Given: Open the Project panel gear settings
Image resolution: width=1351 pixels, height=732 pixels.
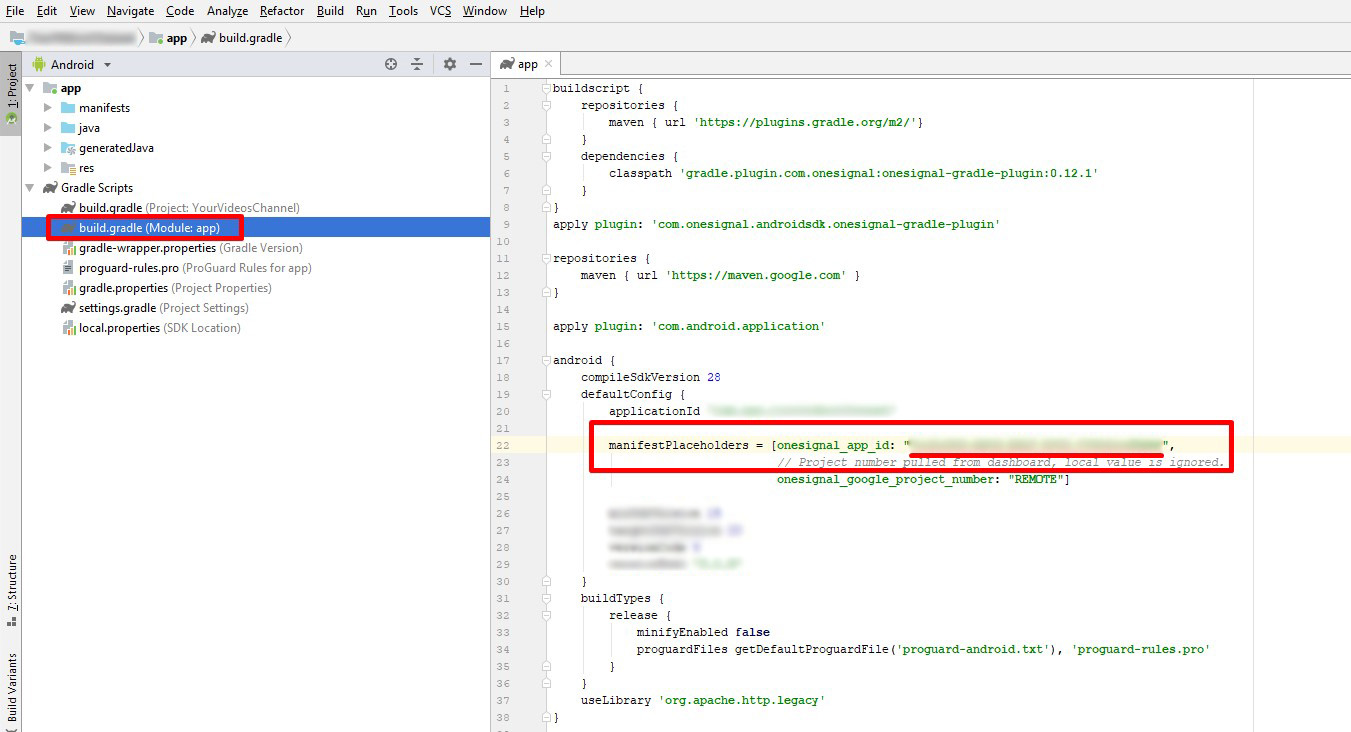Looking at the screenshot, I should point(450,64).
